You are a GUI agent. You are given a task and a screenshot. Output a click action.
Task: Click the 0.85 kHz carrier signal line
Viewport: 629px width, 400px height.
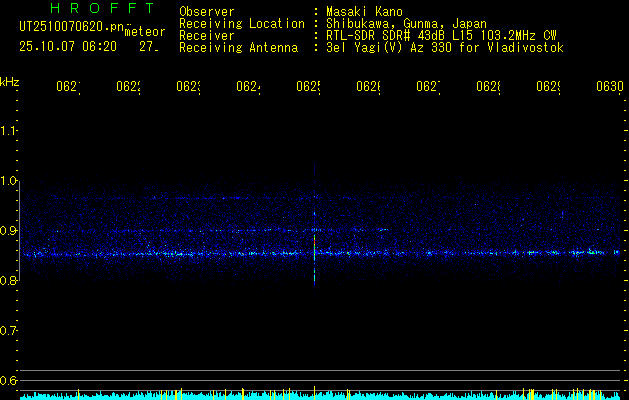point(320,254)
